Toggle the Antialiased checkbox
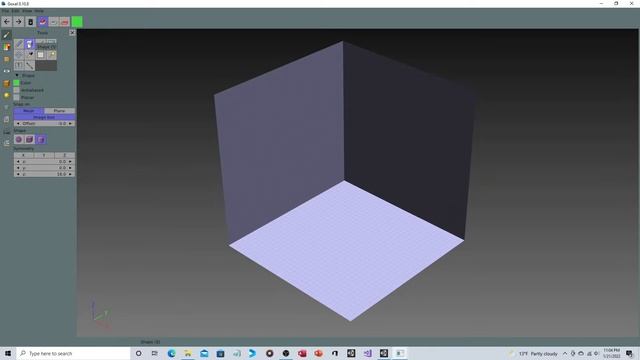The width and height of the screenshot is (640, 360). (x=16, y=90)
